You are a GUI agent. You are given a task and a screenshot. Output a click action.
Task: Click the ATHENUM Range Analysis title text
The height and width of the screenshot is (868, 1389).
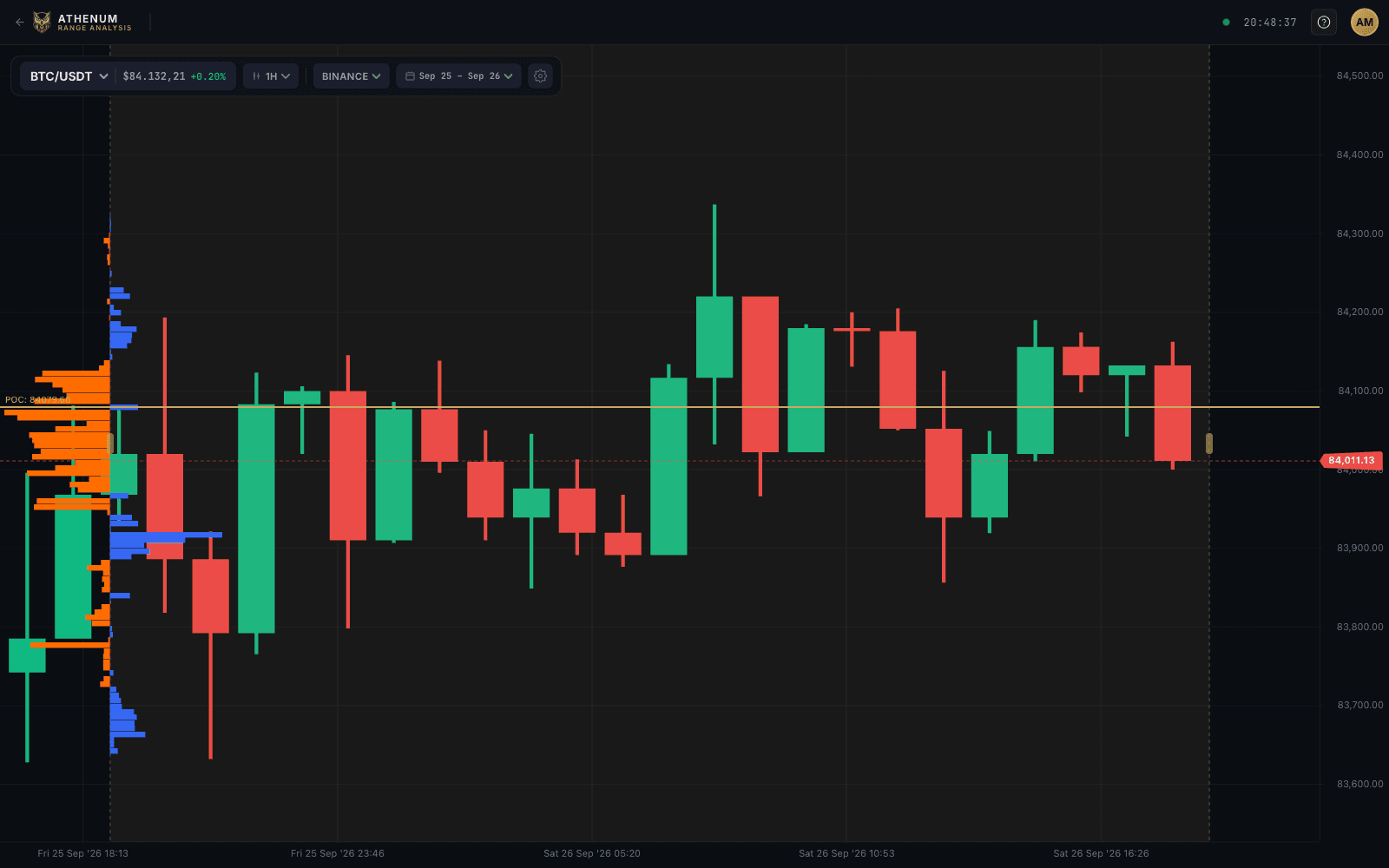coord(95,23)
